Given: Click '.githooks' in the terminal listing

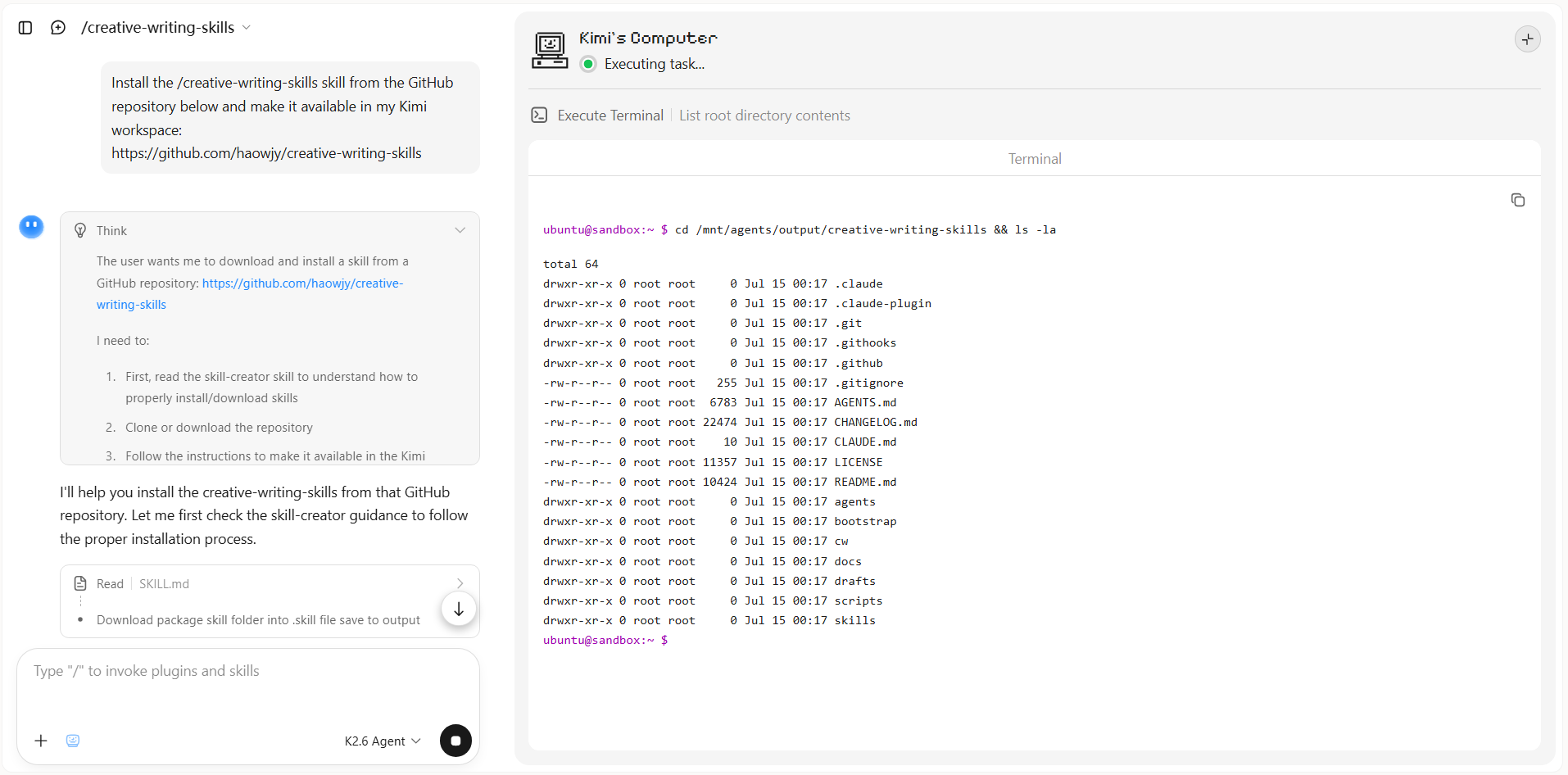Looking at the screenshot, I should (865, 343).
